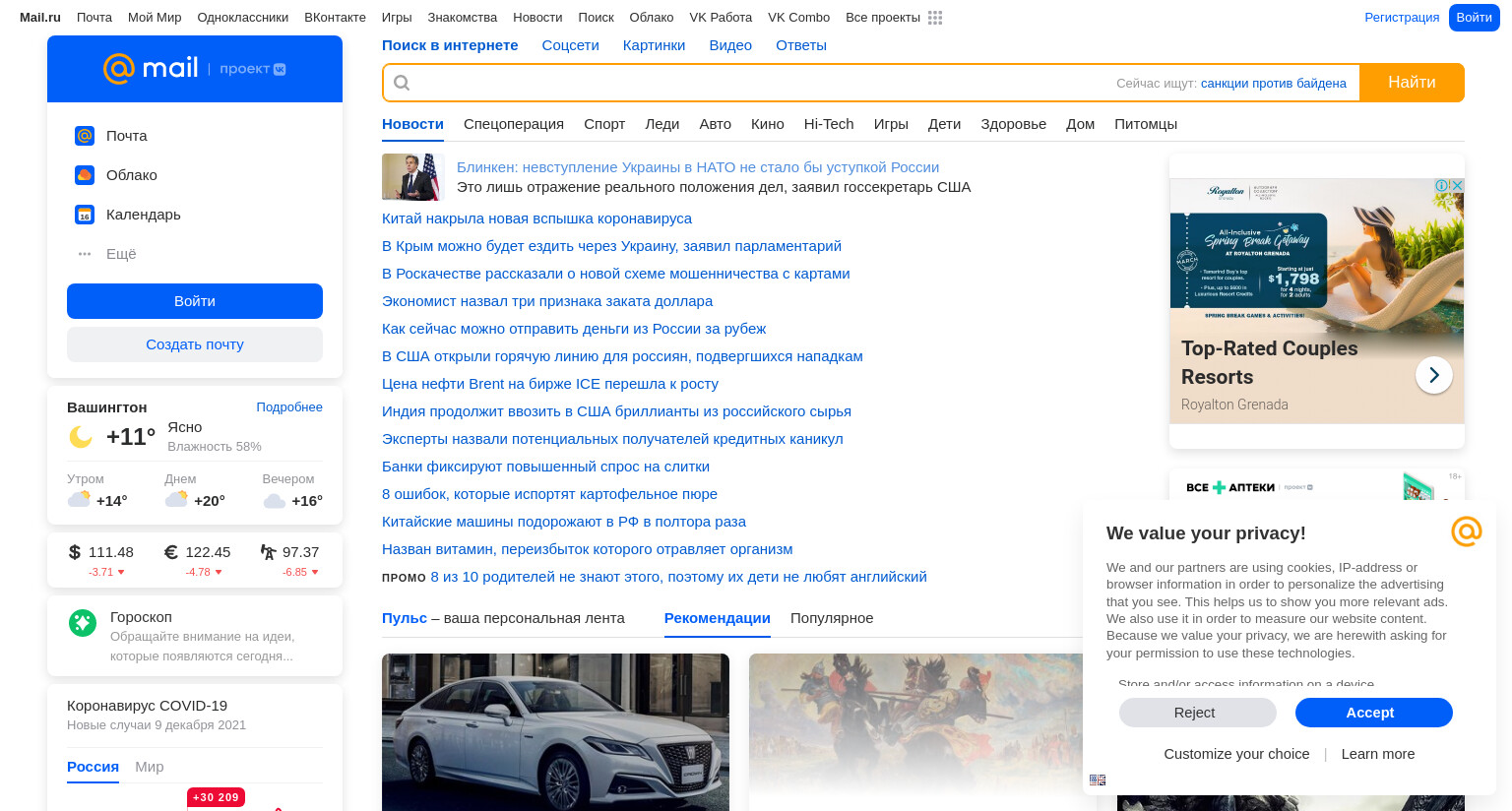Click the Войти button in top bar
Screen dimensions: 1512x811
click(x=1475, y=18)
